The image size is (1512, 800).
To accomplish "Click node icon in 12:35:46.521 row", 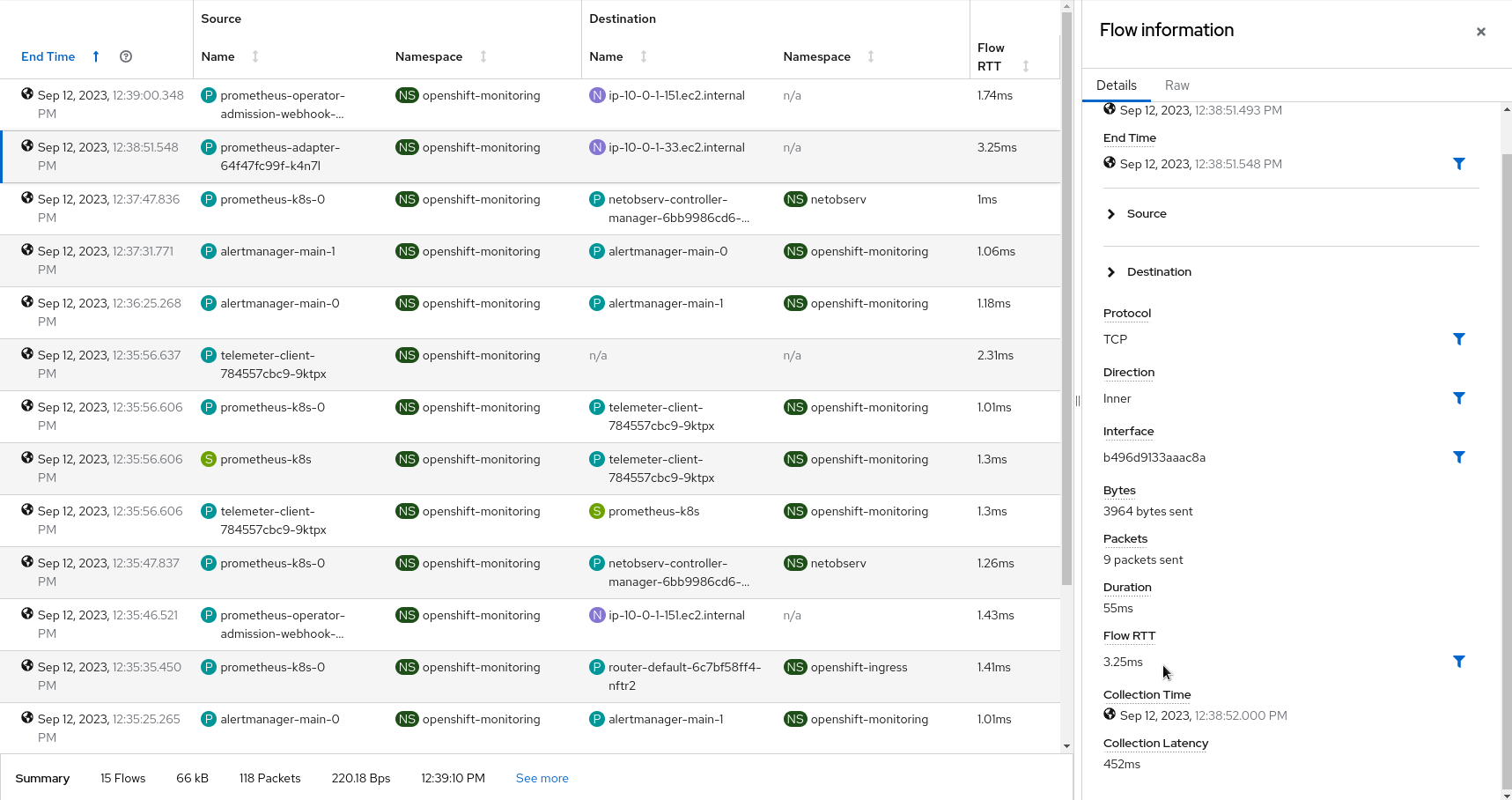I will click(597, 615).
